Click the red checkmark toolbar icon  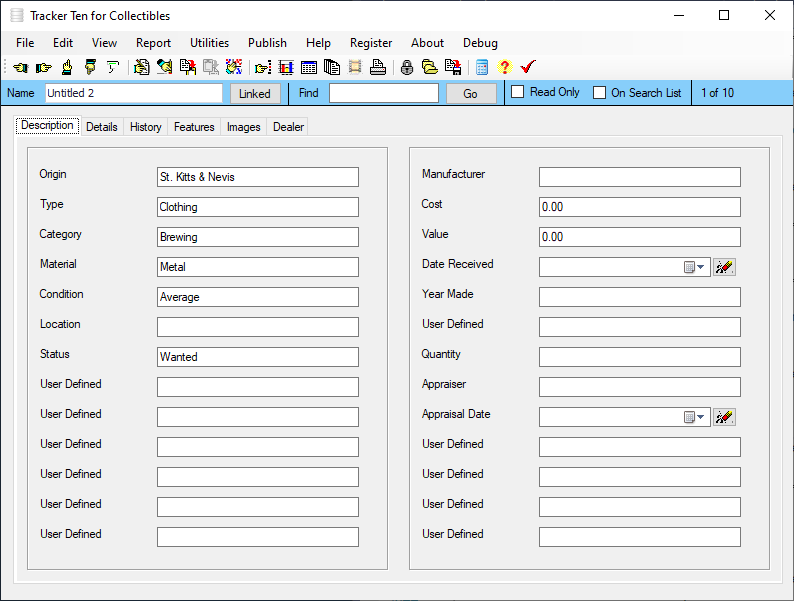coord(528,68)
